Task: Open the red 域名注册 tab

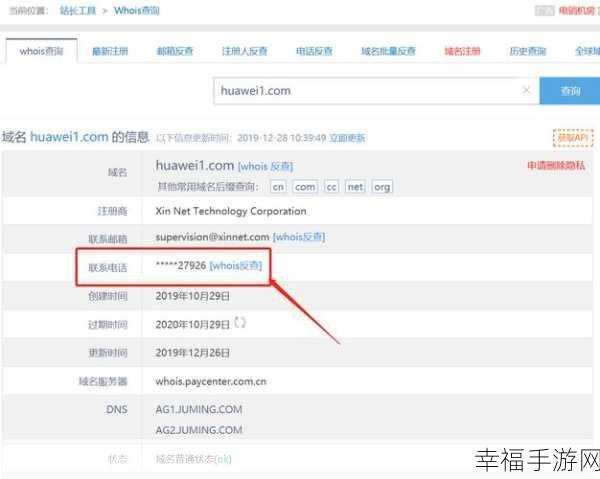Action: tap(462, 51)
